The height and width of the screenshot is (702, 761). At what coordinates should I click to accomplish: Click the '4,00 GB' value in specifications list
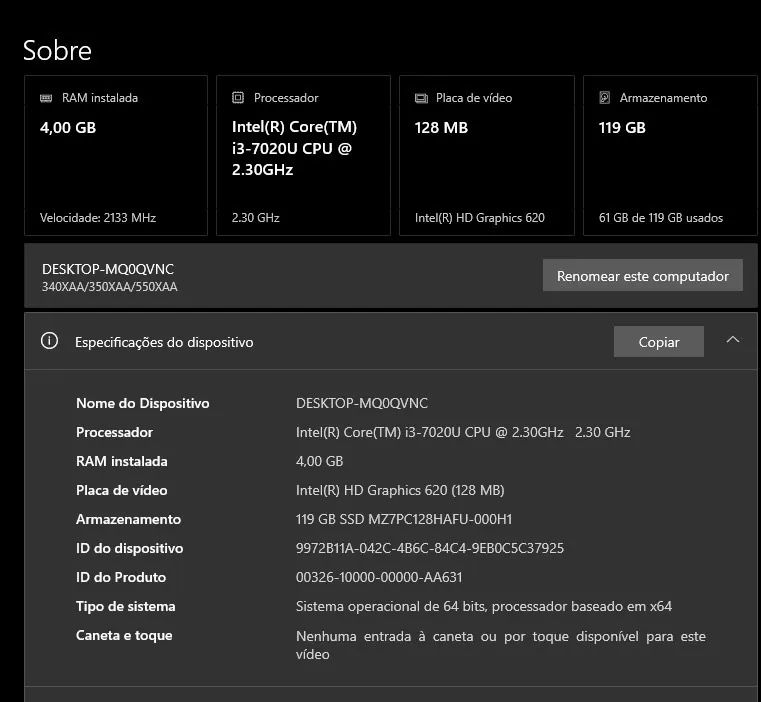pyautogui.click(x=319, y=461)
